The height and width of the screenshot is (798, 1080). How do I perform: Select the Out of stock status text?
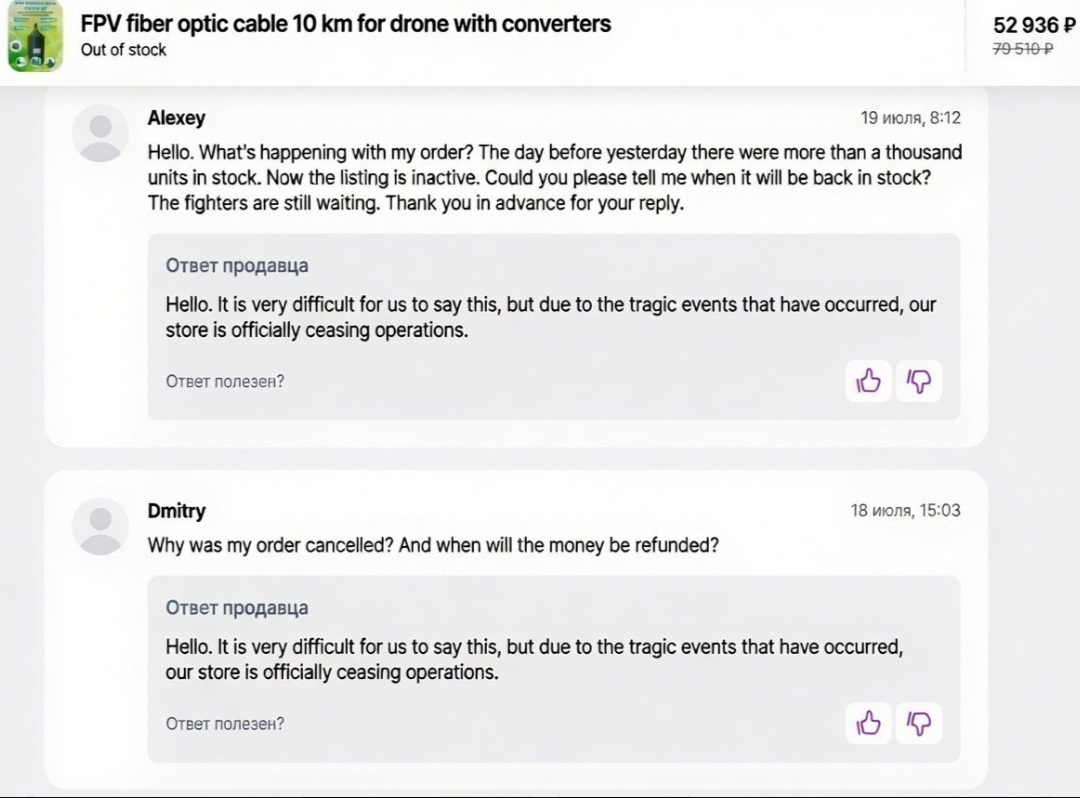click(x=123, y=50)
